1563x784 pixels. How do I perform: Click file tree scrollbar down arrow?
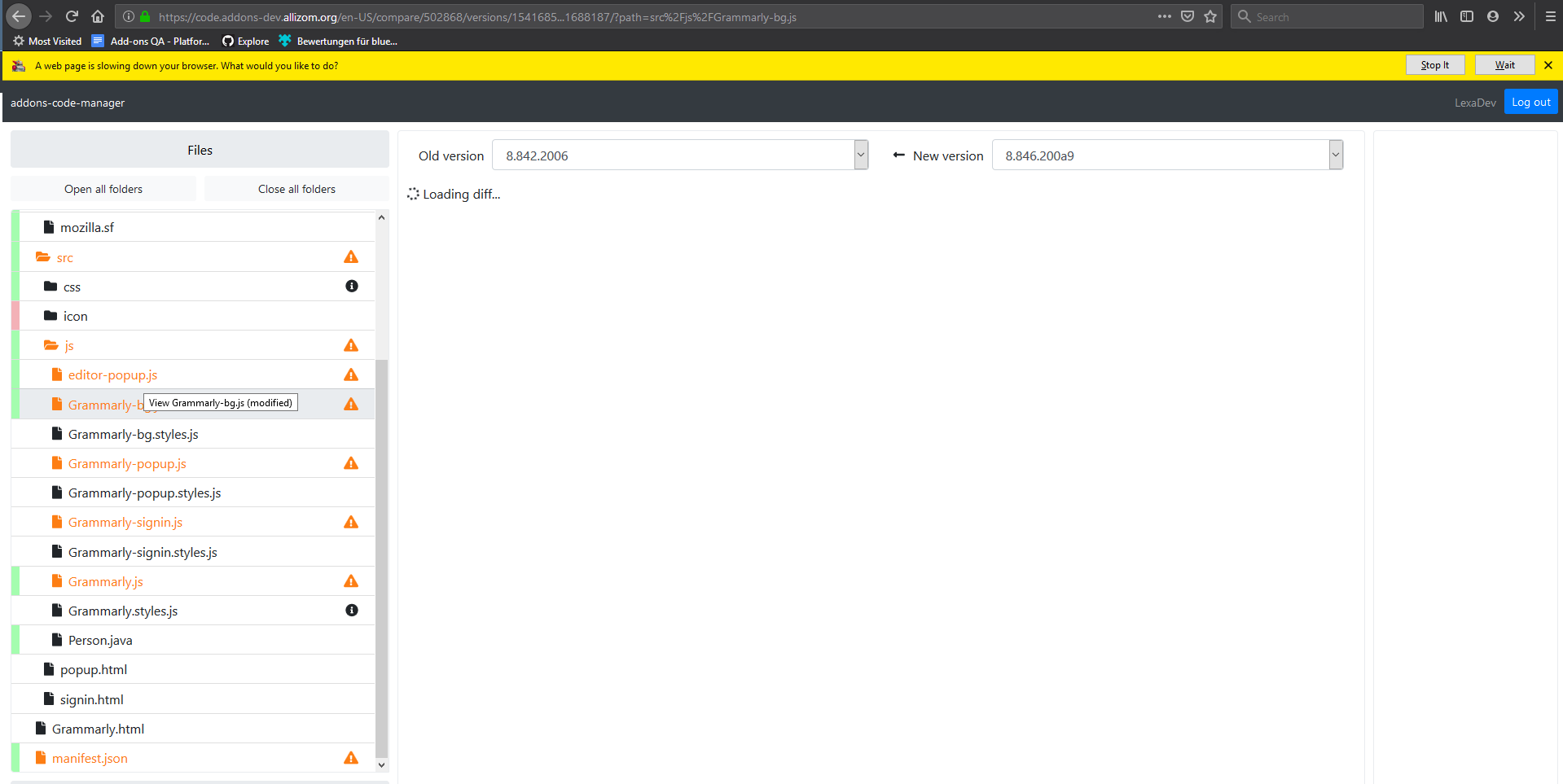coord(381,765)
